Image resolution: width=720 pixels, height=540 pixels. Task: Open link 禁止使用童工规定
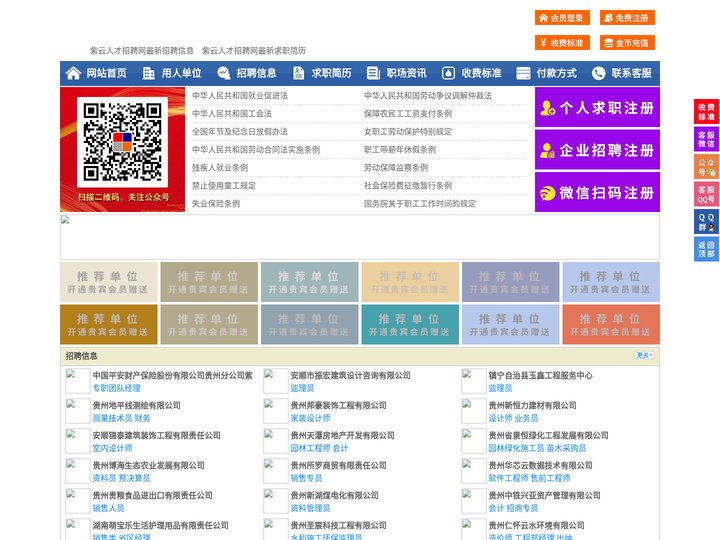[x=224, y=186]
